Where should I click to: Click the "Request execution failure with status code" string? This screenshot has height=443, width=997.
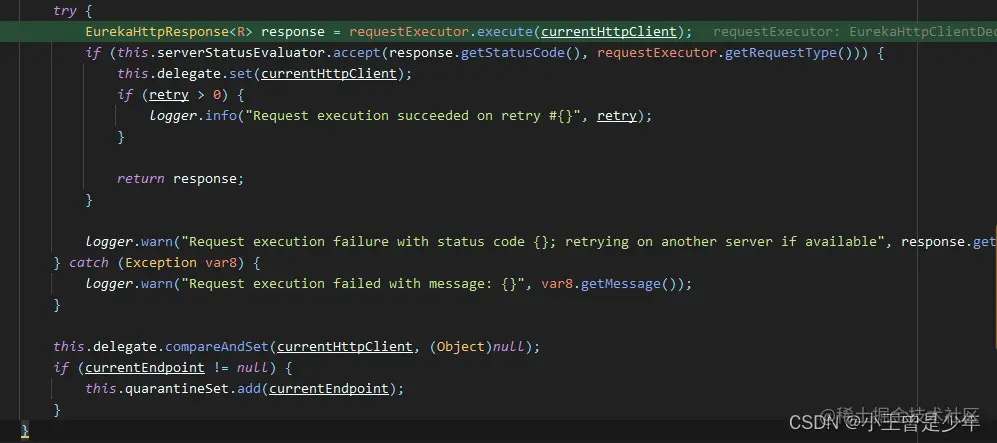tap(532, 242)
